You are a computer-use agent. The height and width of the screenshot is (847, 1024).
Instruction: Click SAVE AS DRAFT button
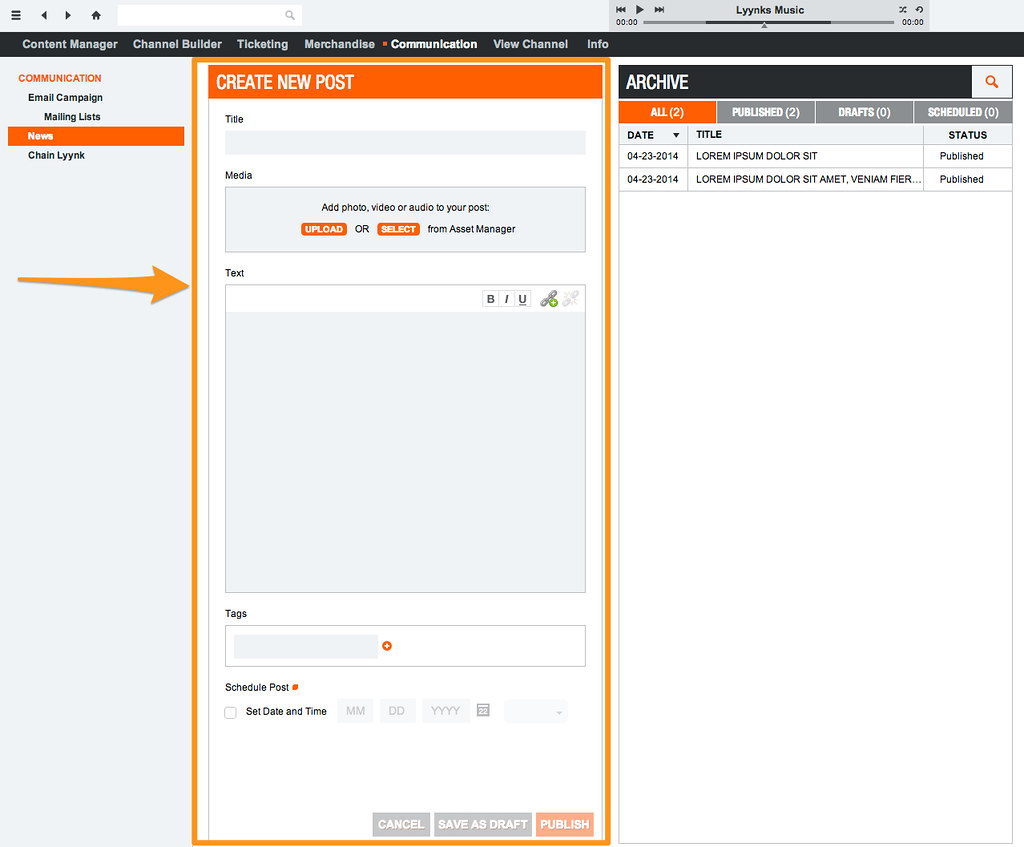[483, 824]
